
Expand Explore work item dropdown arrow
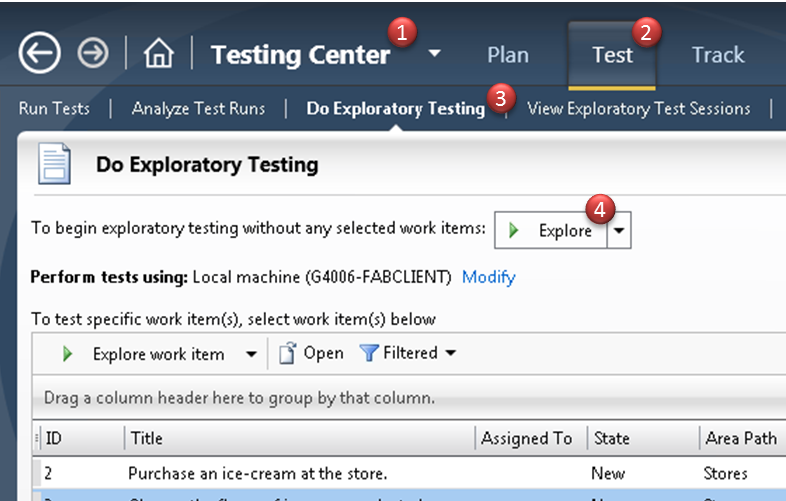251,354
